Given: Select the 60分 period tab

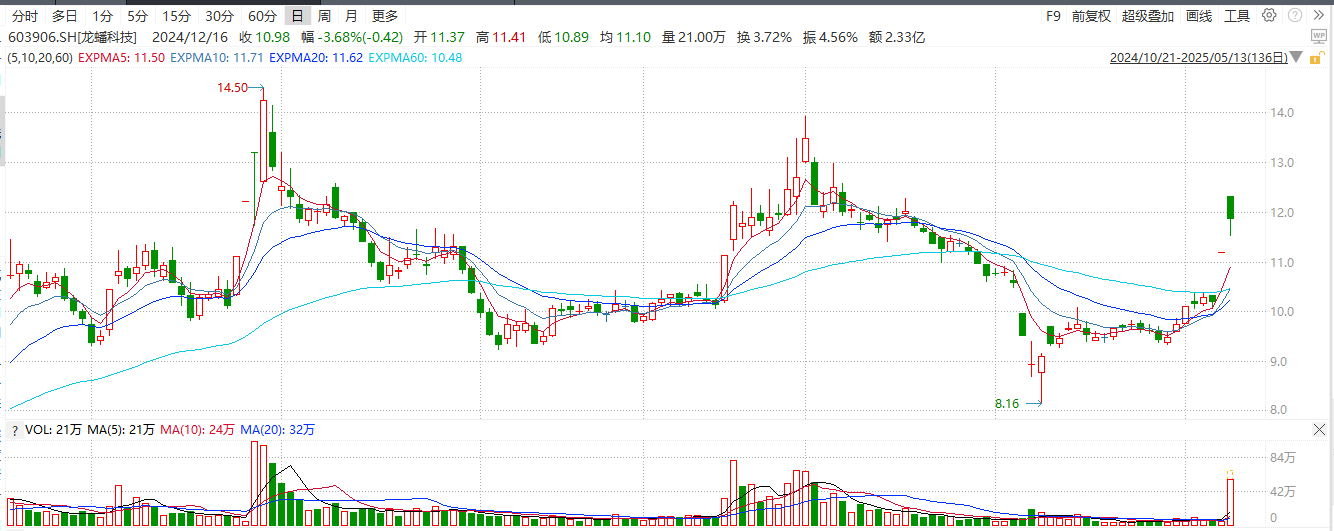Looking at the screenshot, I should coord(262,15).
